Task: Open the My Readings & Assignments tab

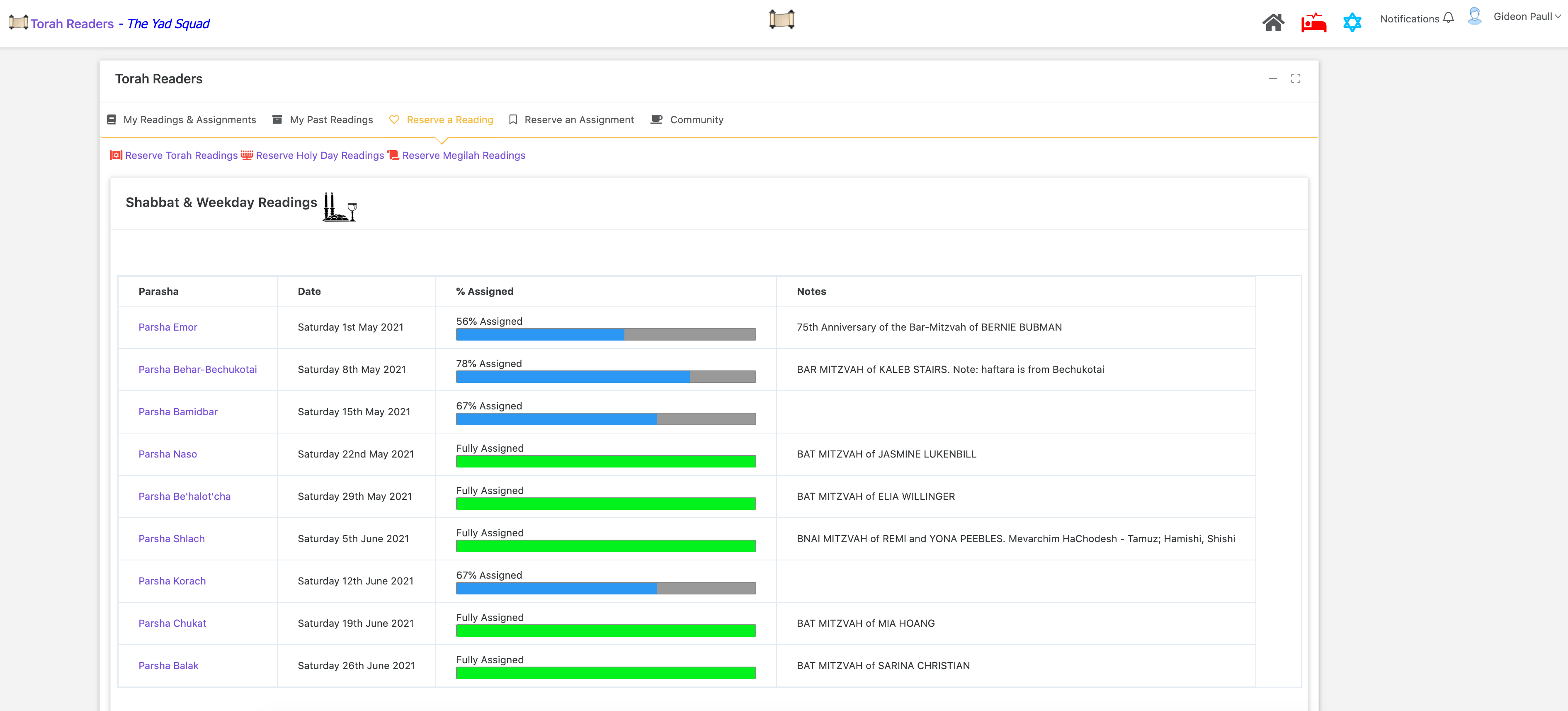Action: 189,120
